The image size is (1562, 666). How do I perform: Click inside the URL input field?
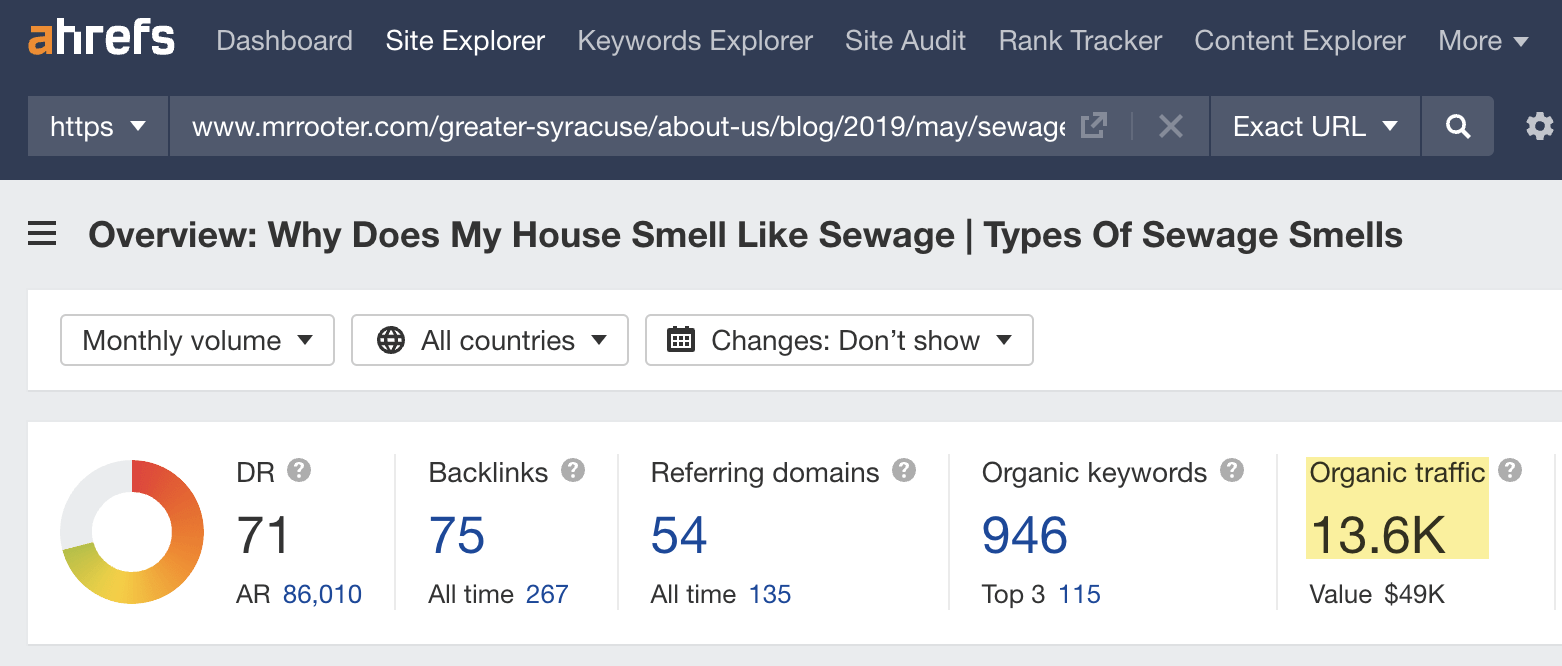600,126
